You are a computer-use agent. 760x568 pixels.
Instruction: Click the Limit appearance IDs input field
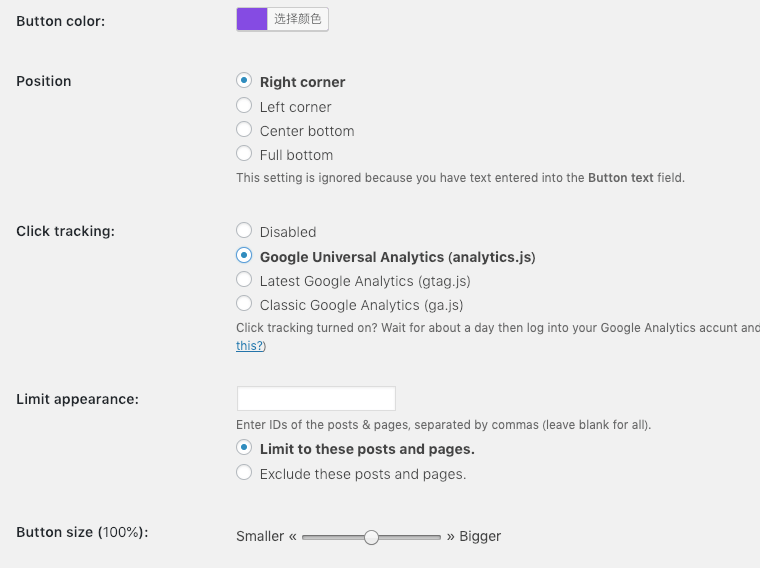(316, 399)
